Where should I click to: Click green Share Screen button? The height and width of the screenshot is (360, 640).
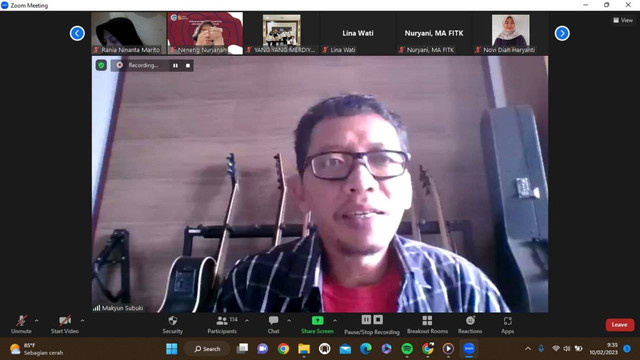point(317,324)
